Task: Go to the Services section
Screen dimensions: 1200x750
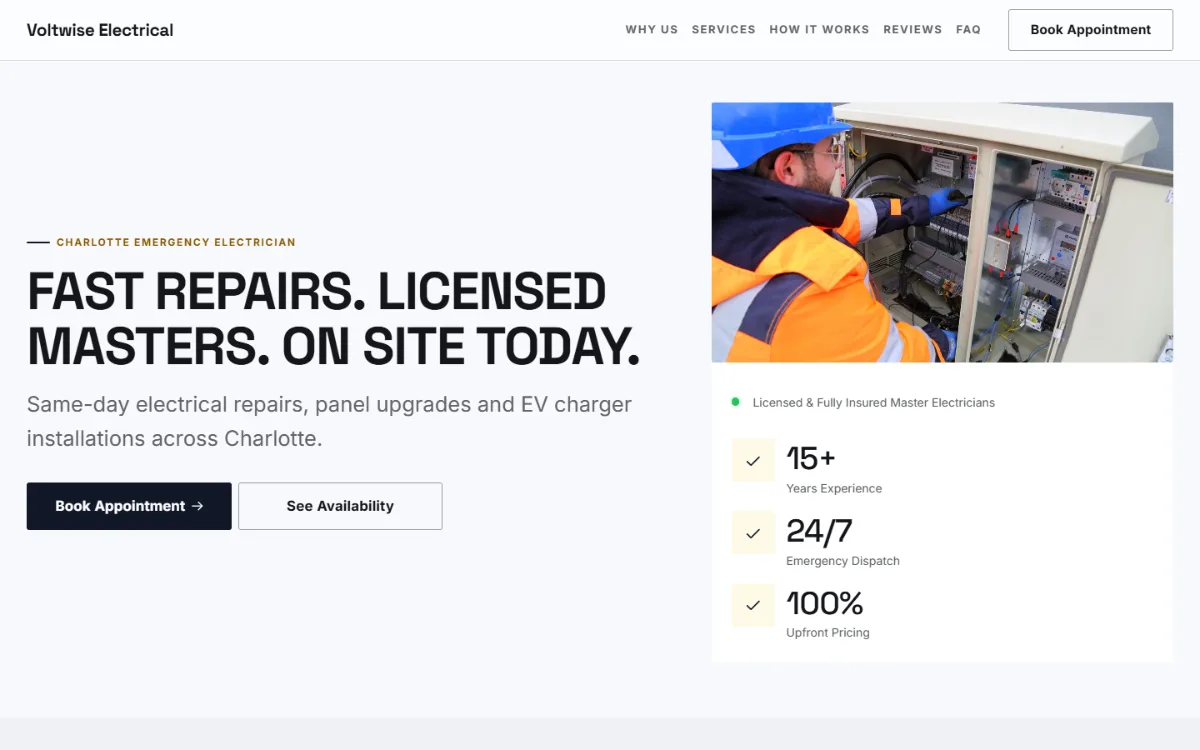Action: 724,30
